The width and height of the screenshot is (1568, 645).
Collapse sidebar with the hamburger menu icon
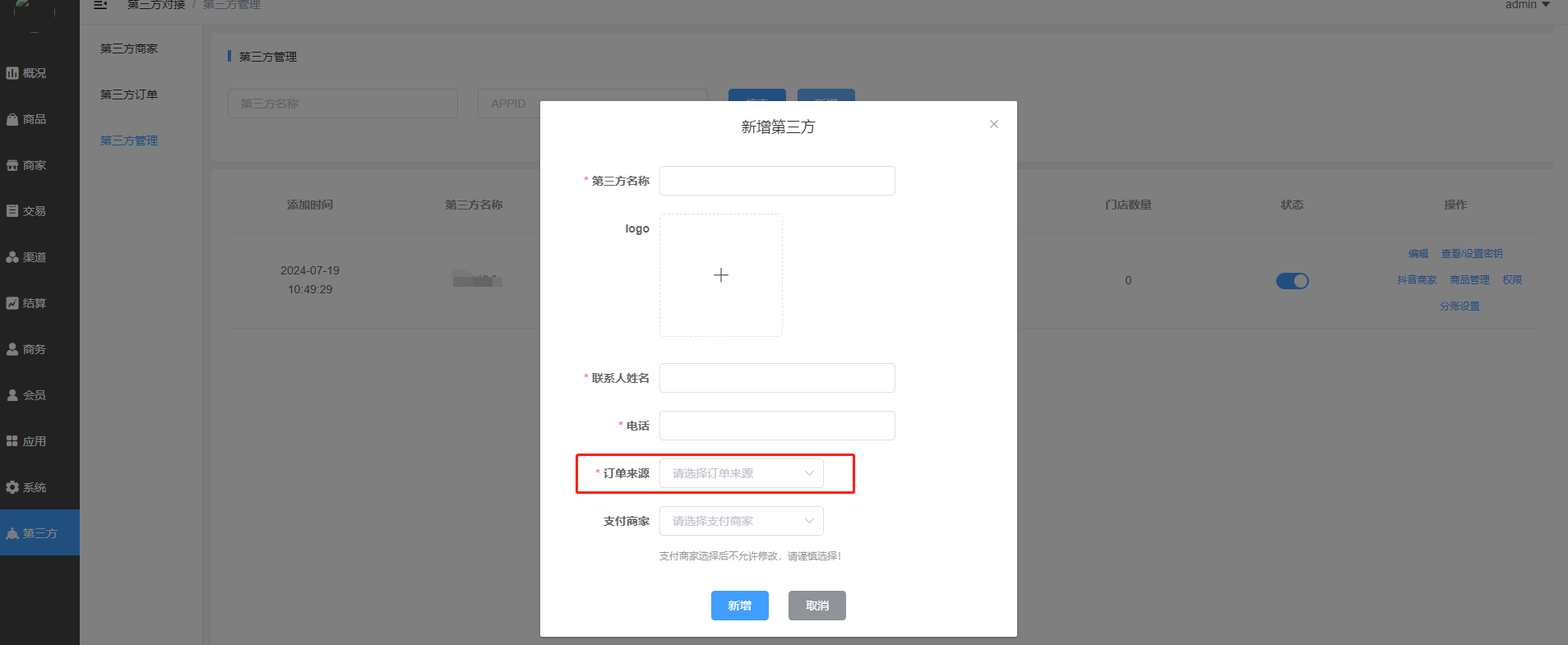pos(100,5)
